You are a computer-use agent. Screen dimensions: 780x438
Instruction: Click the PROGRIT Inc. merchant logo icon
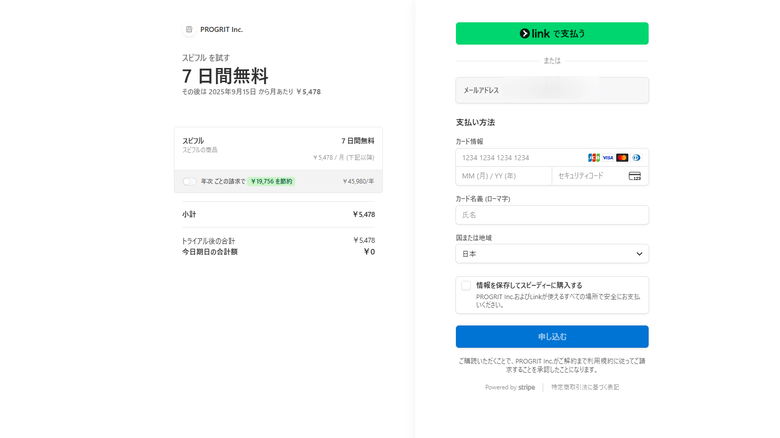(x=189, y=30)
